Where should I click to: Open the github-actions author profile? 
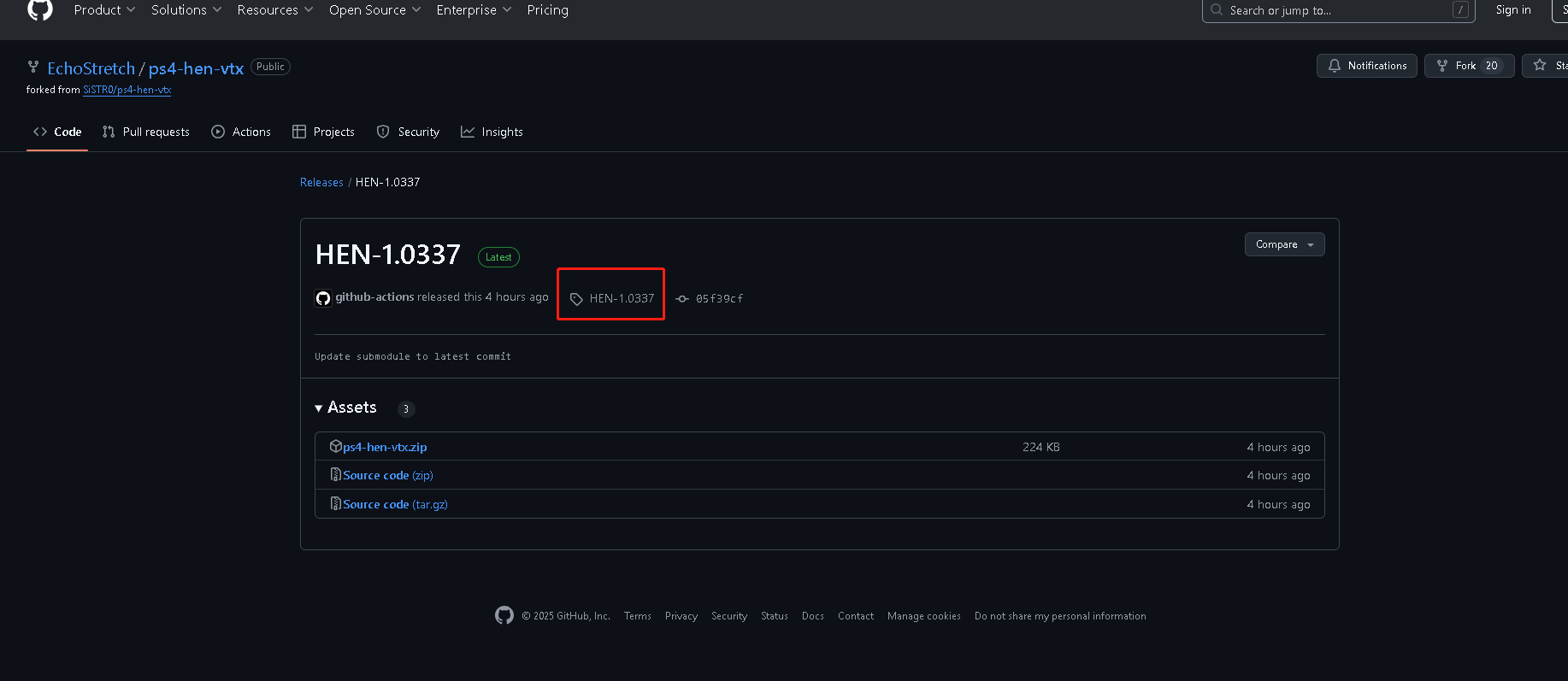[x=374, y=297]
